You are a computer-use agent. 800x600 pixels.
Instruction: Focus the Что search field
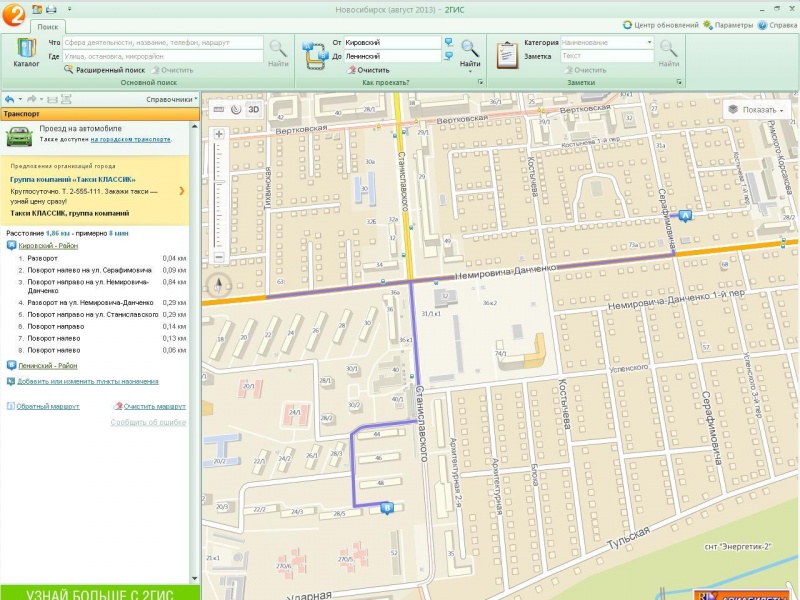click(x=163, y=42)
